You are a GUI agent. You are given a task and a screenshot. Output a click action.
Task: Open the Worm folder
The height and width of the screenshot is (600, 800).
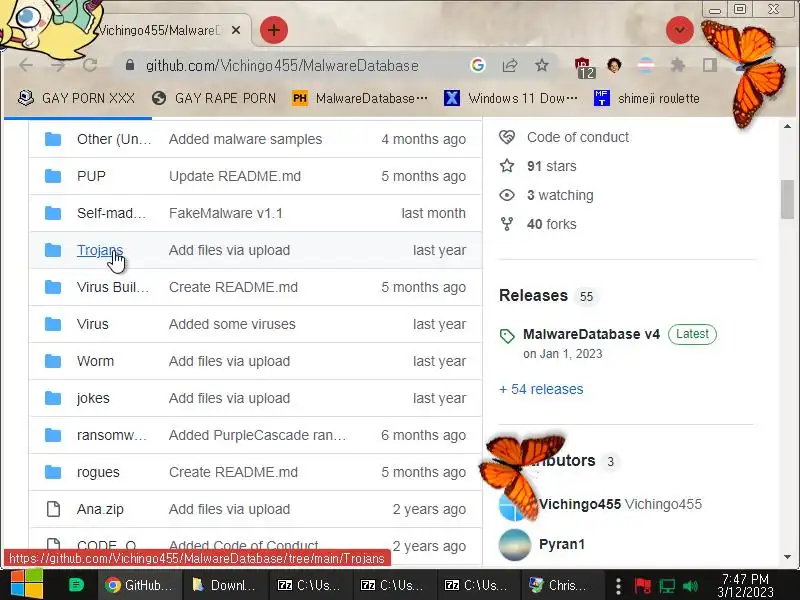(x=95, y=361)
